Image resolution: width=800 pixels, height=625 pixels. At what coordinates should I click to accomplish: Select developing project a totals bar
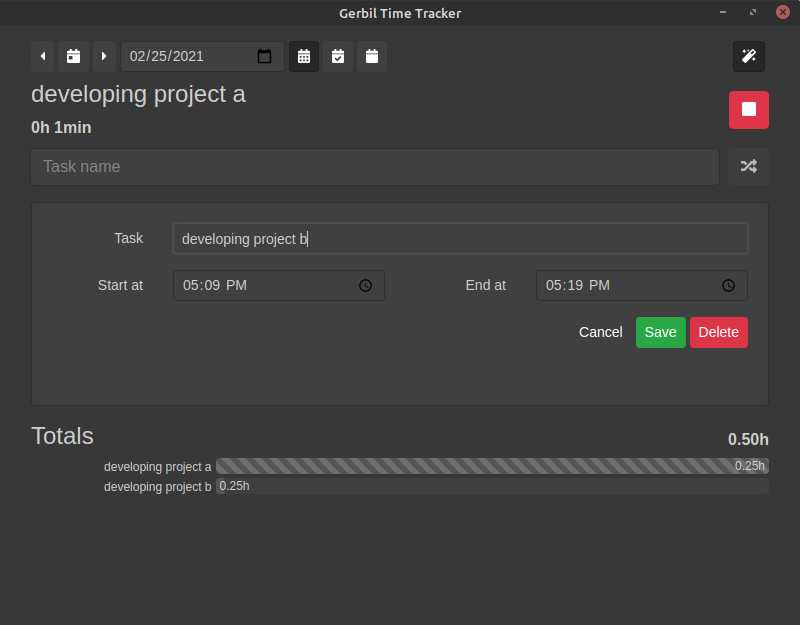tap(492, 466)
